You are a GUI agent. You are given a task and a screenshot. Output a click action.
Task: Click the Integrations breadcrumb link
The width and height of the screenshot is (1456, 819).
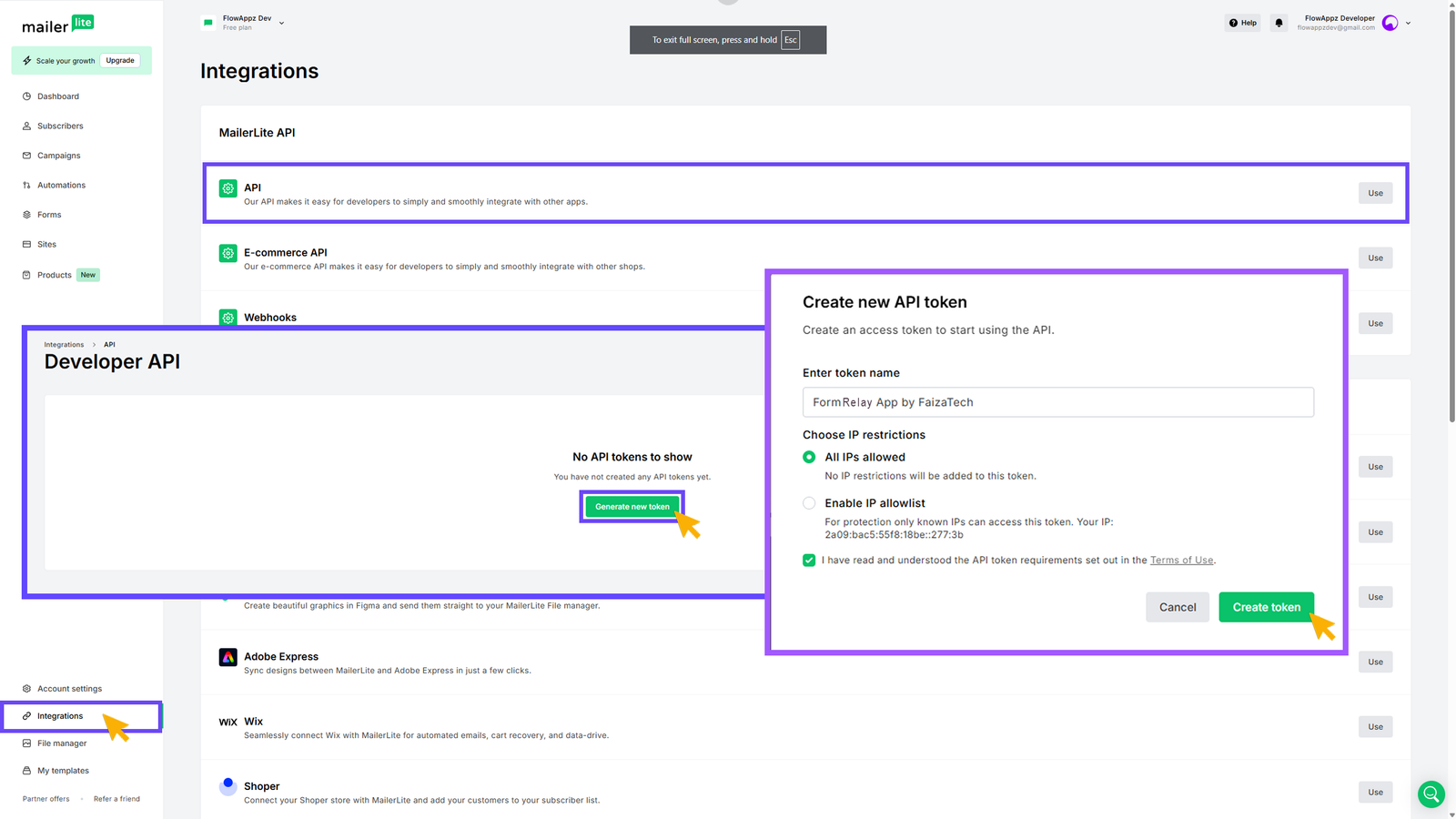coord(64,345)
